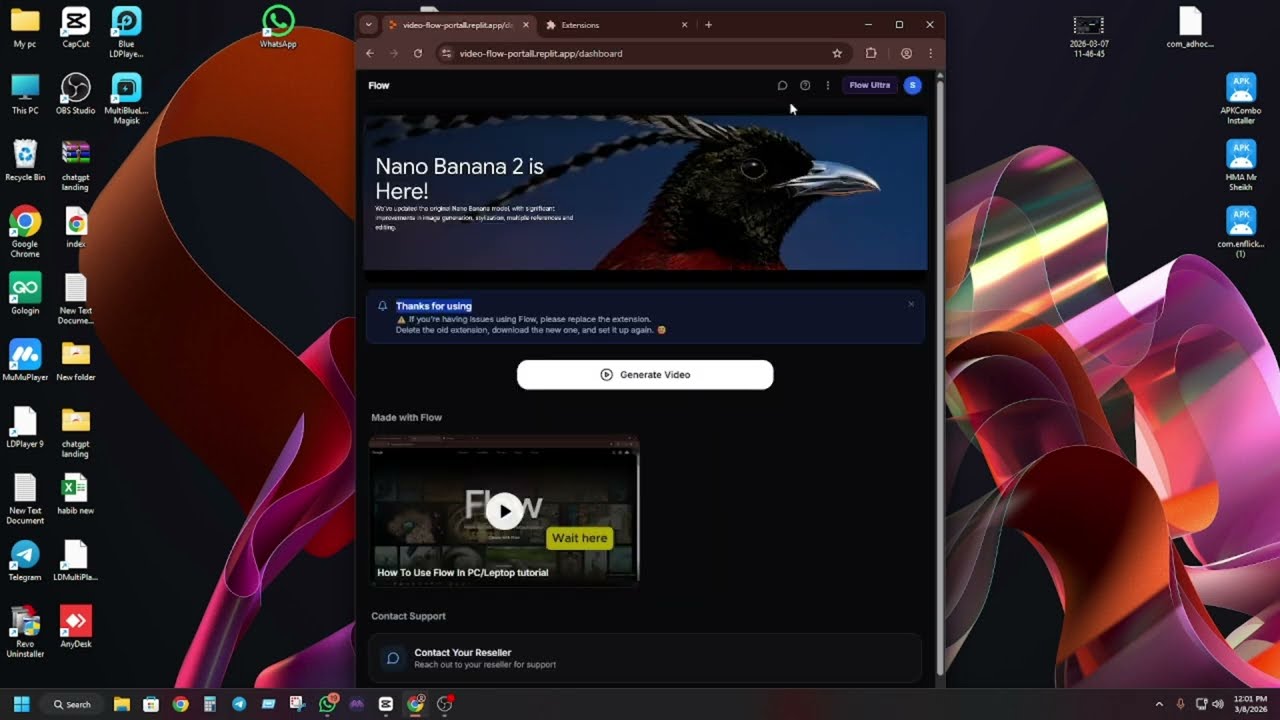Select the AnyDesk desktop shortcut
This screenshot has height=720, width=1280.
[75, 627]
